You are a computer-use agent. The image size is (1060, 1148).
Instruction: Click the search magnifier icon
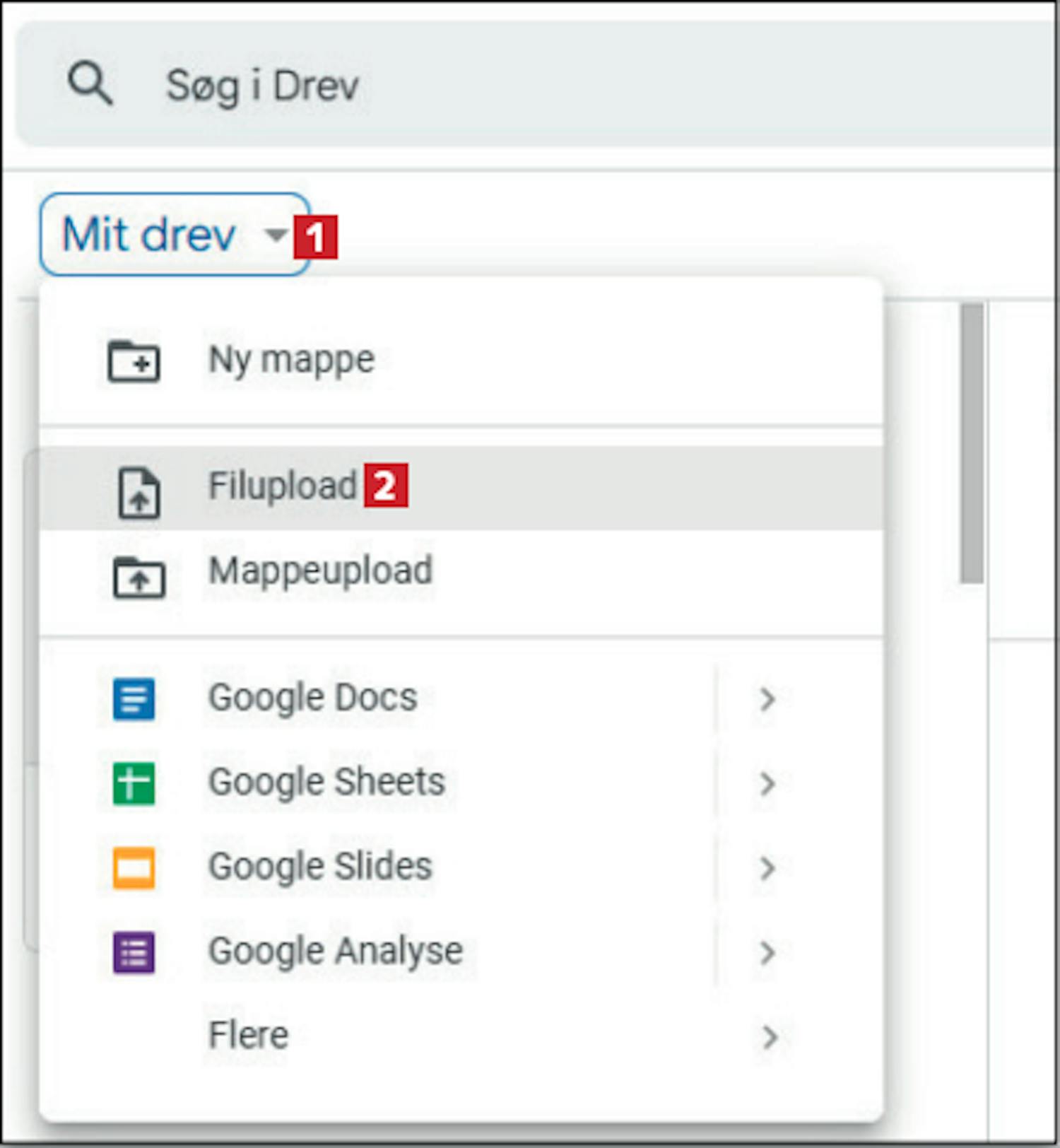coord(90,84)
